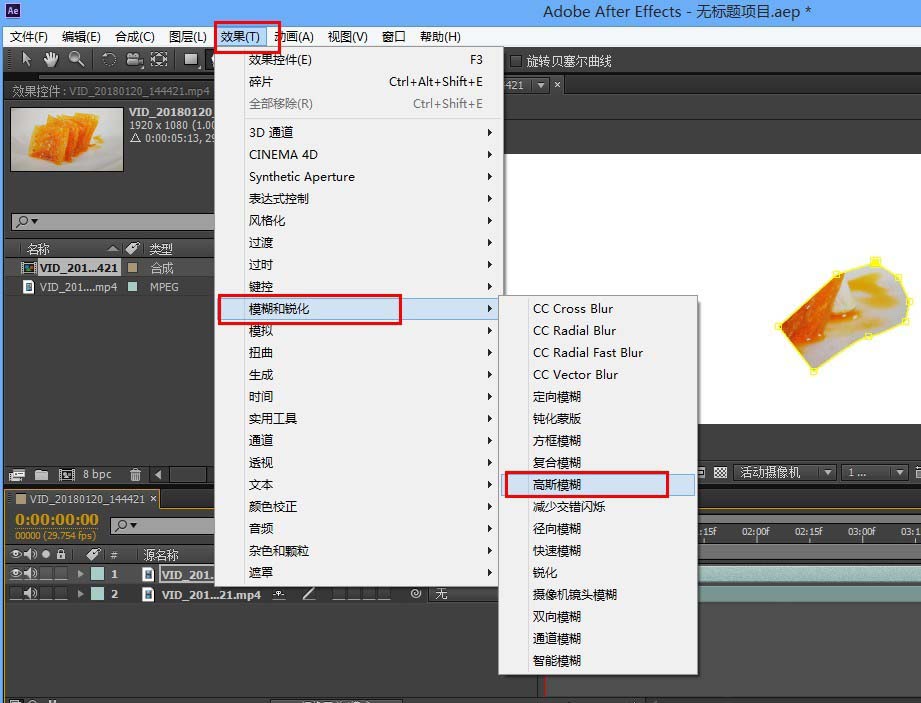Open the 活动摄像机 view dropdown
The width and height of the screenshot is (921, 703).
click(790, 474)
